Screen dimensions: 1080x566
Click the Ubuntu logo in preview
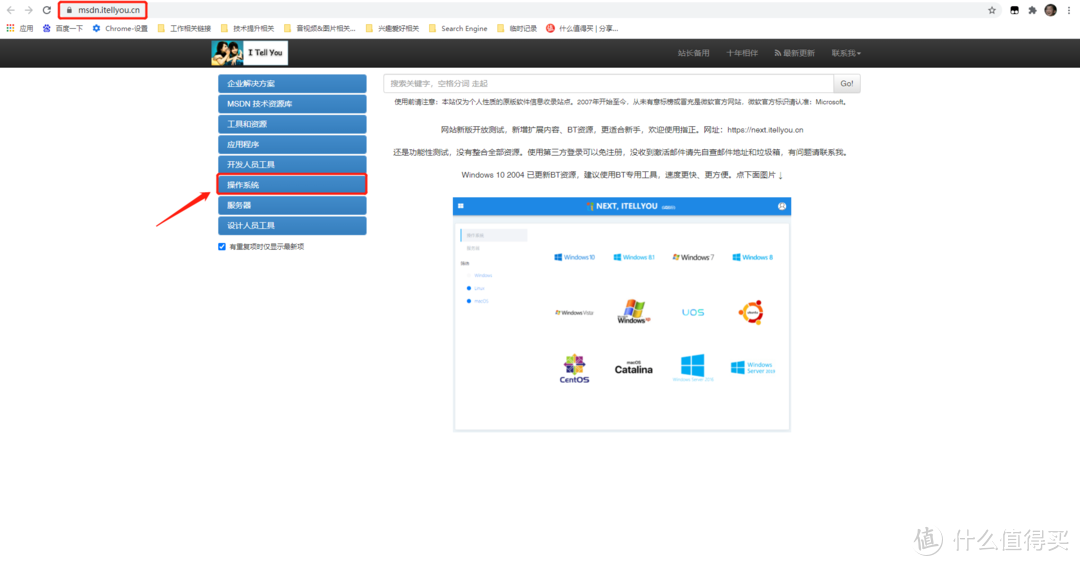751,312
